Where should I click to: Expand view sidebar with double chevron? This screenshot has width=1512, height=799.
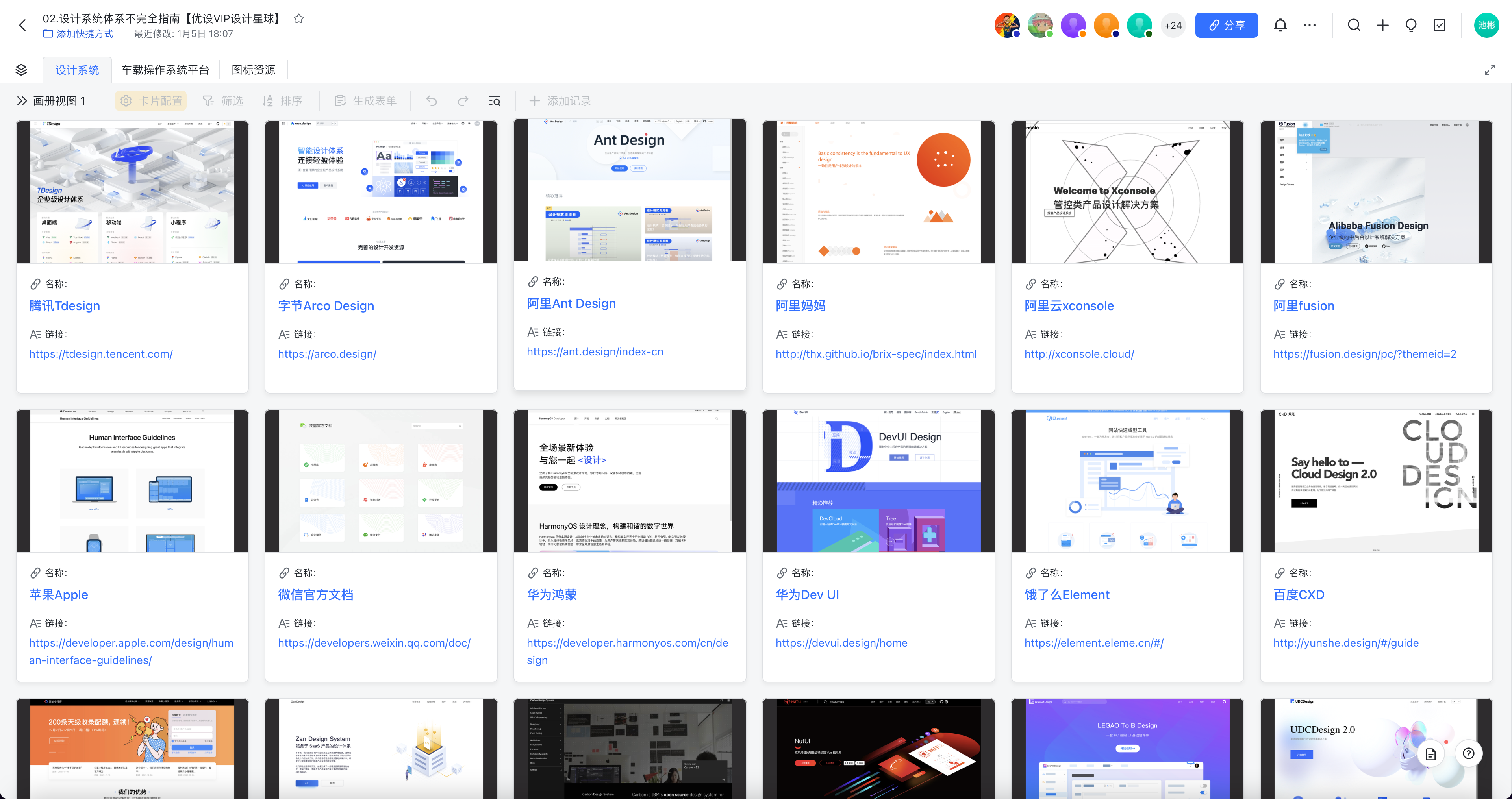(22, 101)
